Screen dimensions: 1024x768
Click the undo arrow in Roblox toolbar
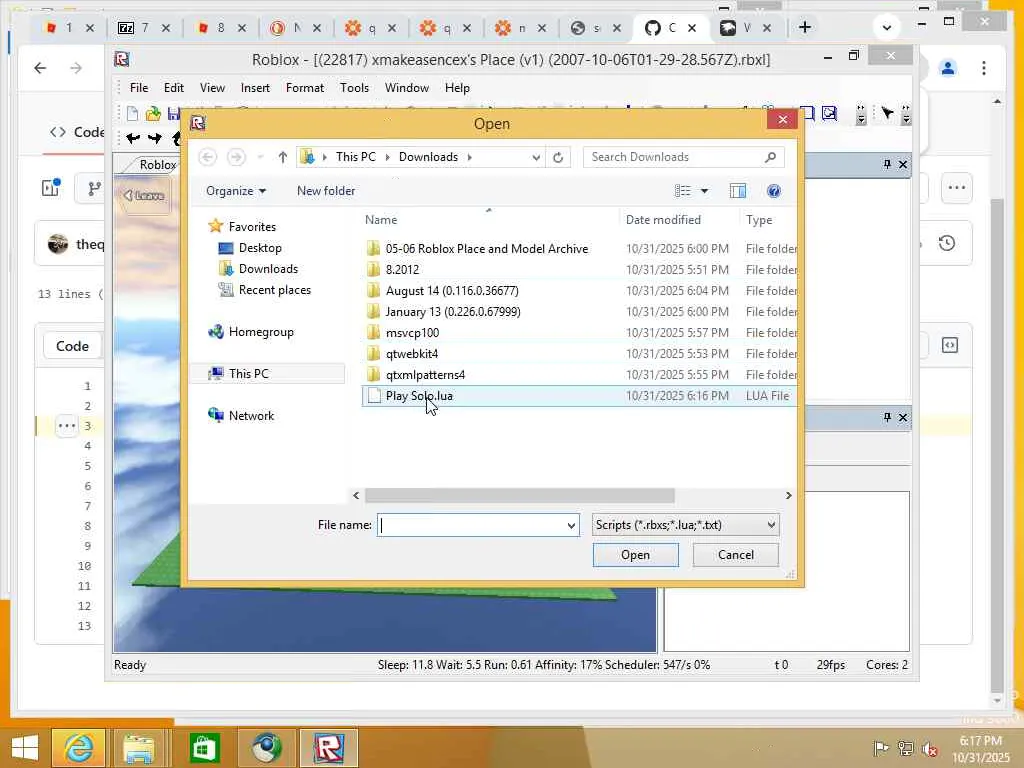point(133,138)
